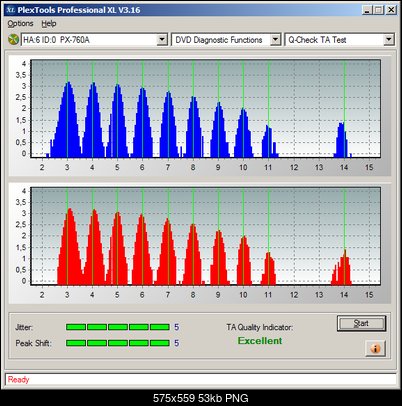Click the Jitter green level bar
Image resolution: width=402 pixels, height=406 pixels.
click(x=118, y=327)
